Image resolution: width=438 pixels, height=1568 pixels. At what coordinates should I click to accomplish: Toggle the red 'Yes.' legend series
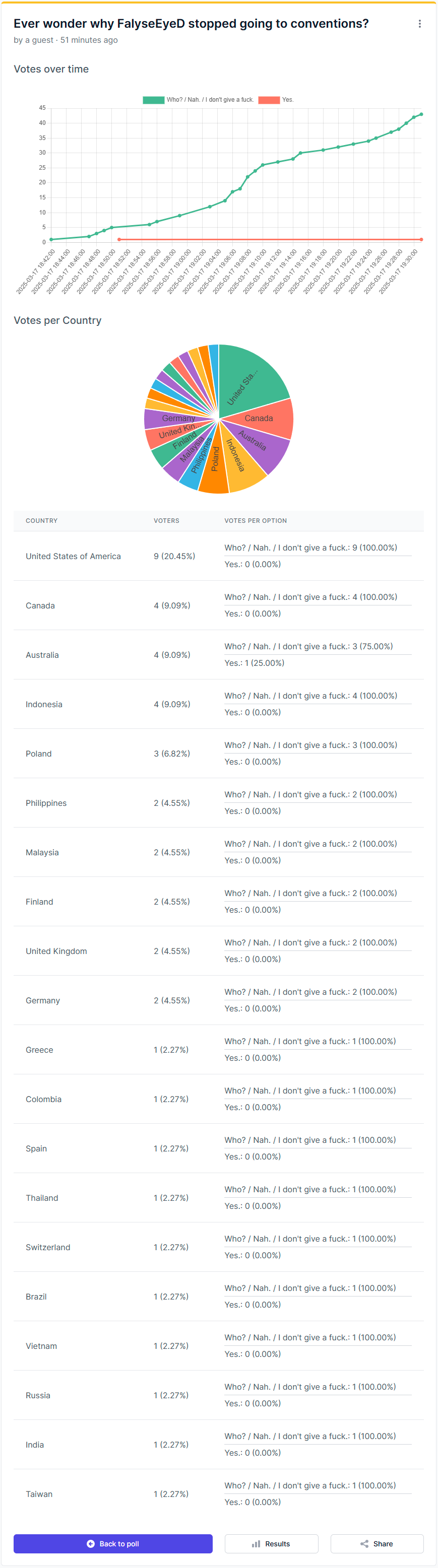pyautogui.click(x=269, y=100)
